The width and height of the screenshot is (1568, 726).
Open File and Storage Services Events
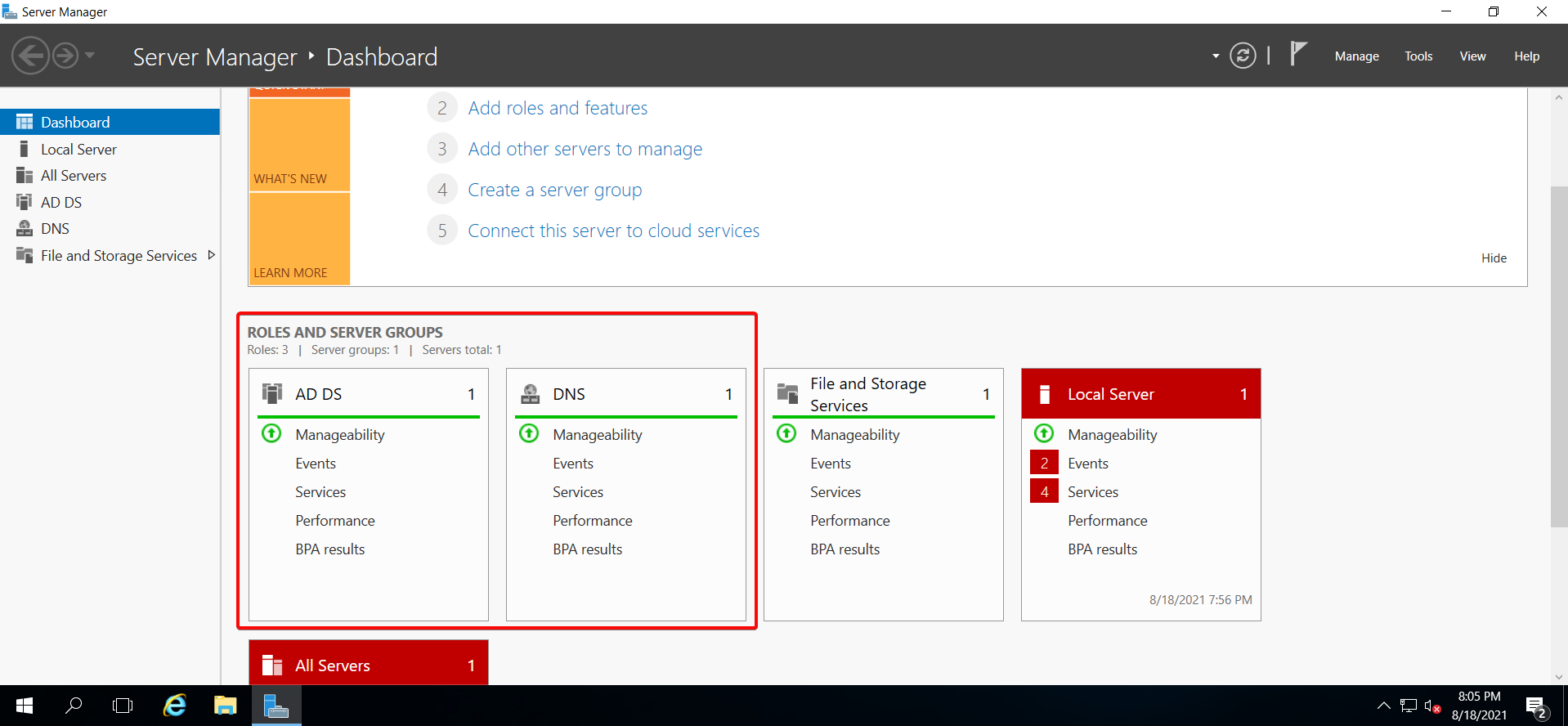coord(831,464)
